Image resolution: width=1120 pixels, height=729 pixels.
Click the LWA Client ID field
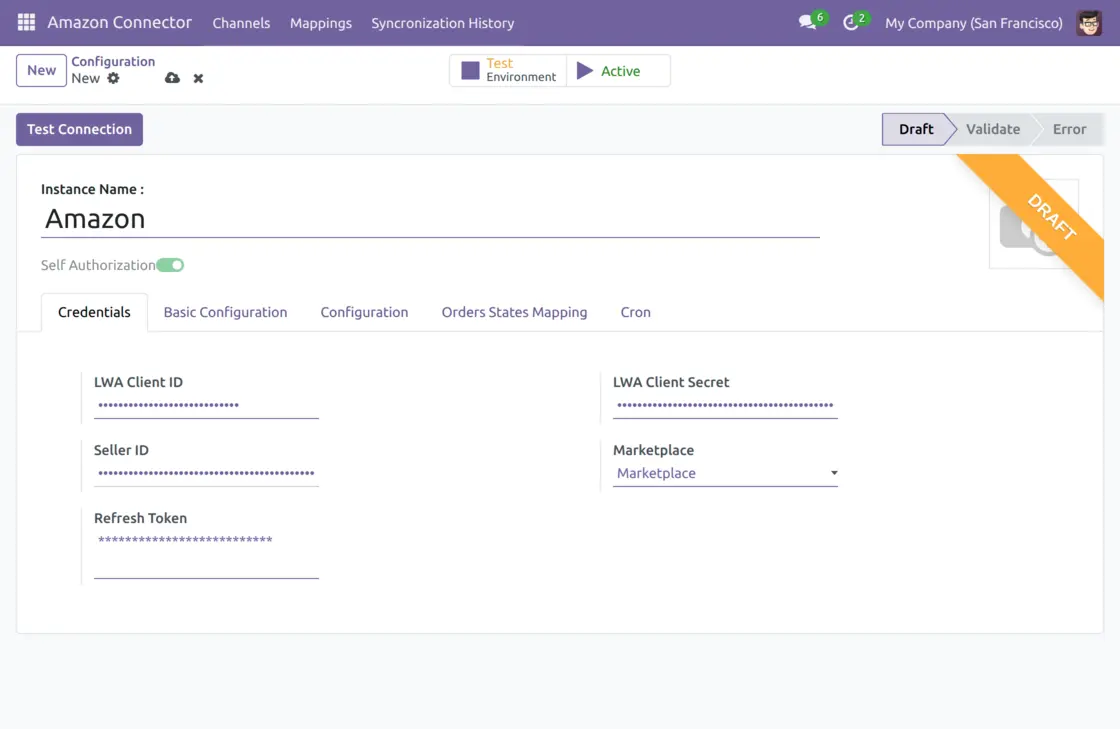coord(206,405)
